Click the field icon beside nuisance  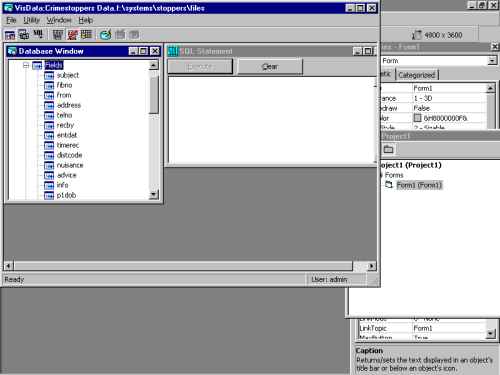pyautogui.click(x=49, y=166)
